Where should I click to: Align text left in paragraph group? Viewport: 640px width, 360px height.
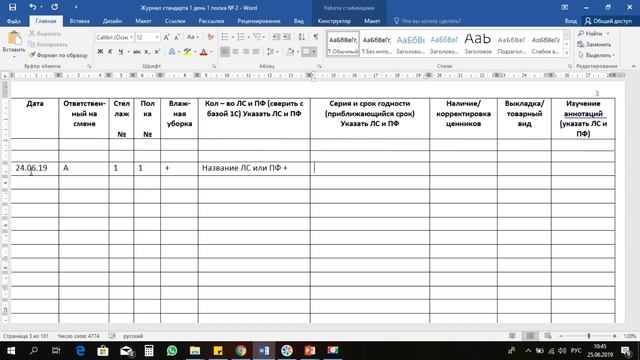click(x=225, y=51)
